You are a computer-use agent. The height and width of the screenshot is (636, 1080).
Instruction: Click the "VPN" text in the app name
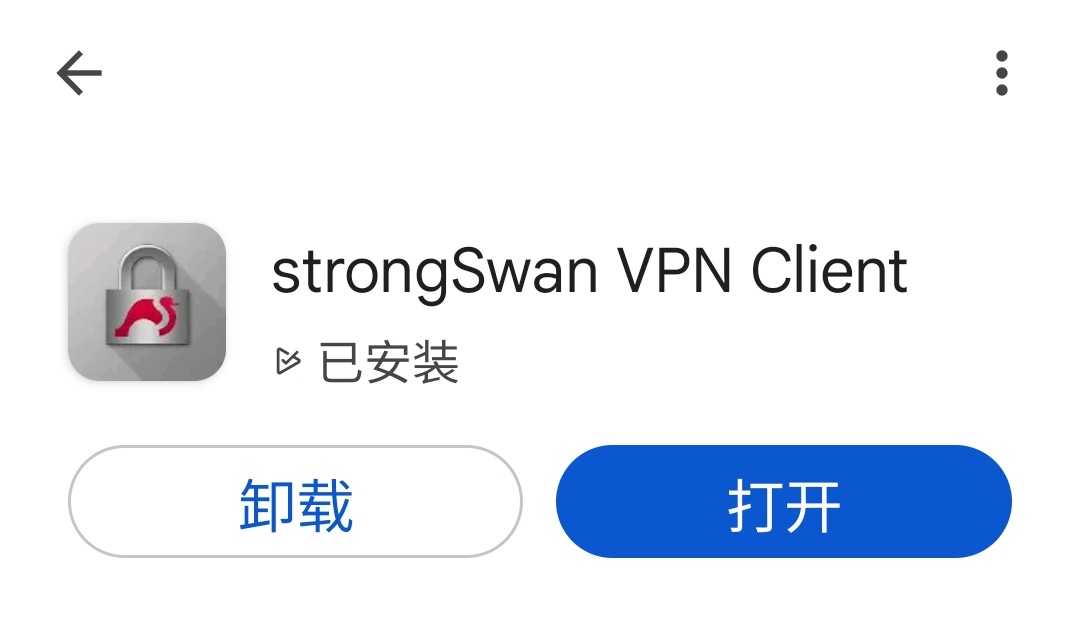click(x=674, y=271)
